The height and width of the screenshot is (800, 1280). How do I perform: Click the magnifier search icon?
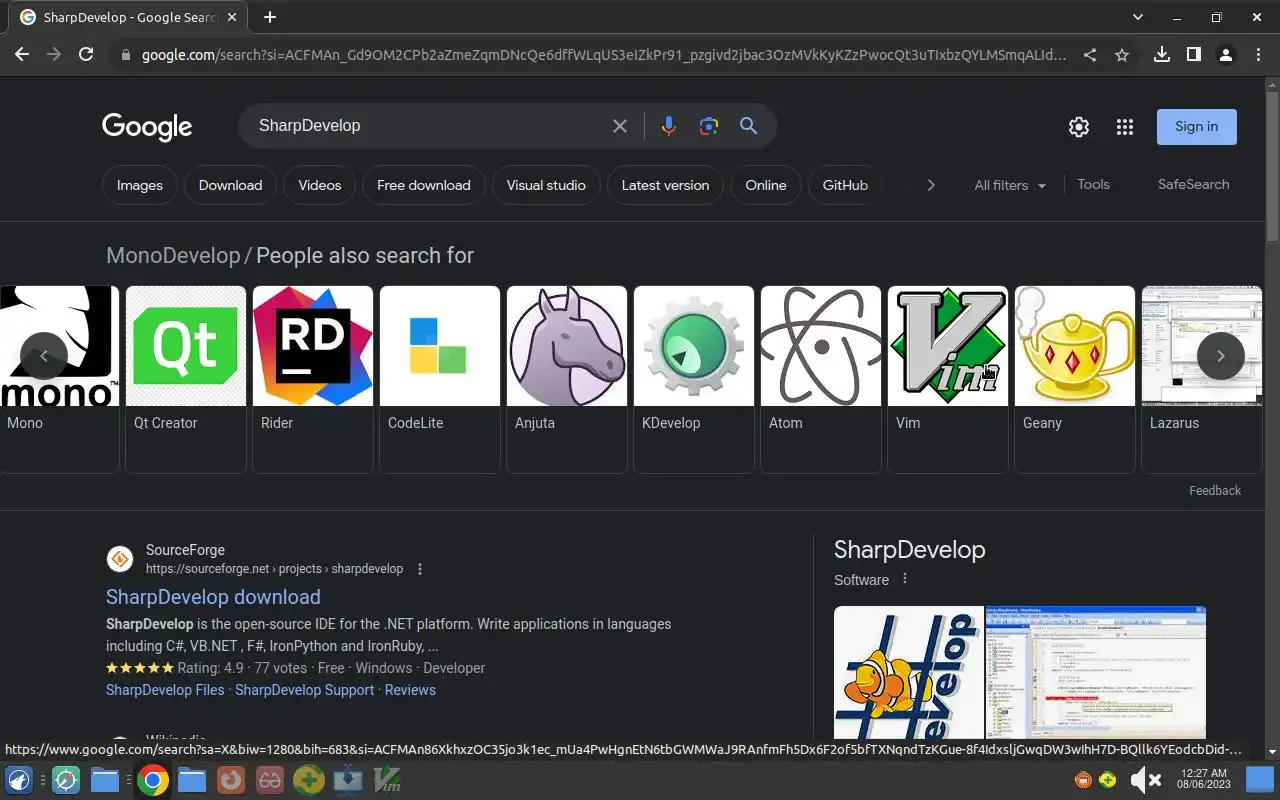[748, 126]
